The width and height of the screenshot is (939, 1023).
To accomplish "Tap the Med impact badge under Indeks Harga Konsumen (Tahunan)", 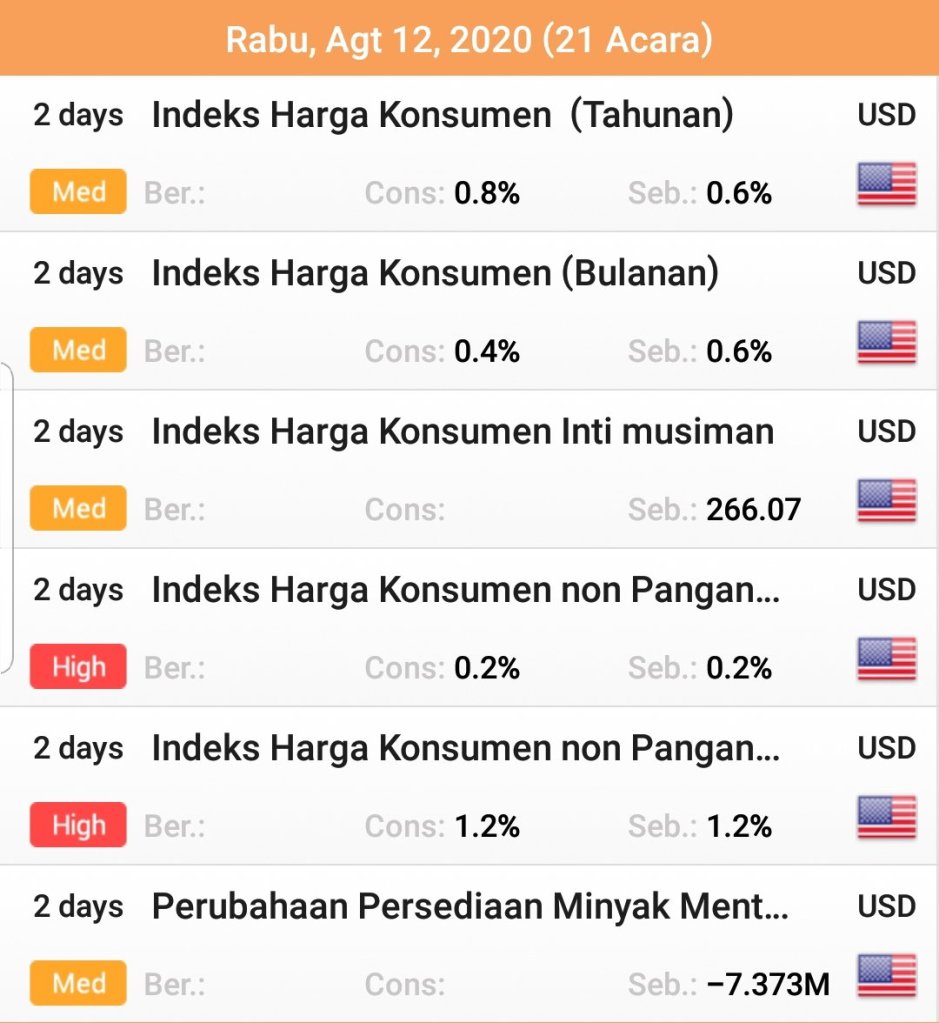I will [78, 192].
